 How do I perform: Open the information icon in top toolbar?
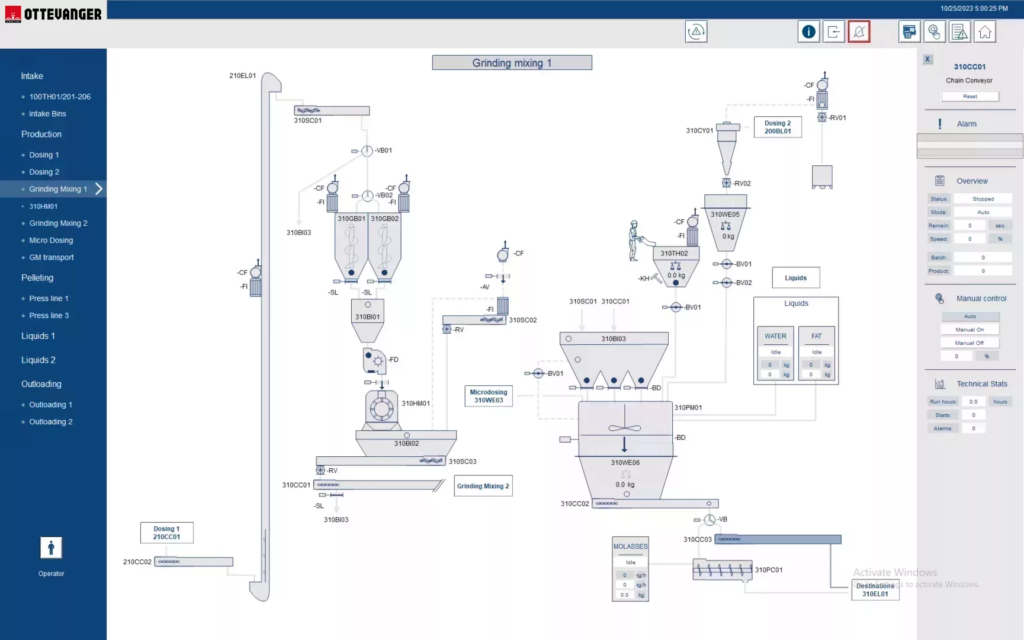pyautogui.click(x=809, y=32)
